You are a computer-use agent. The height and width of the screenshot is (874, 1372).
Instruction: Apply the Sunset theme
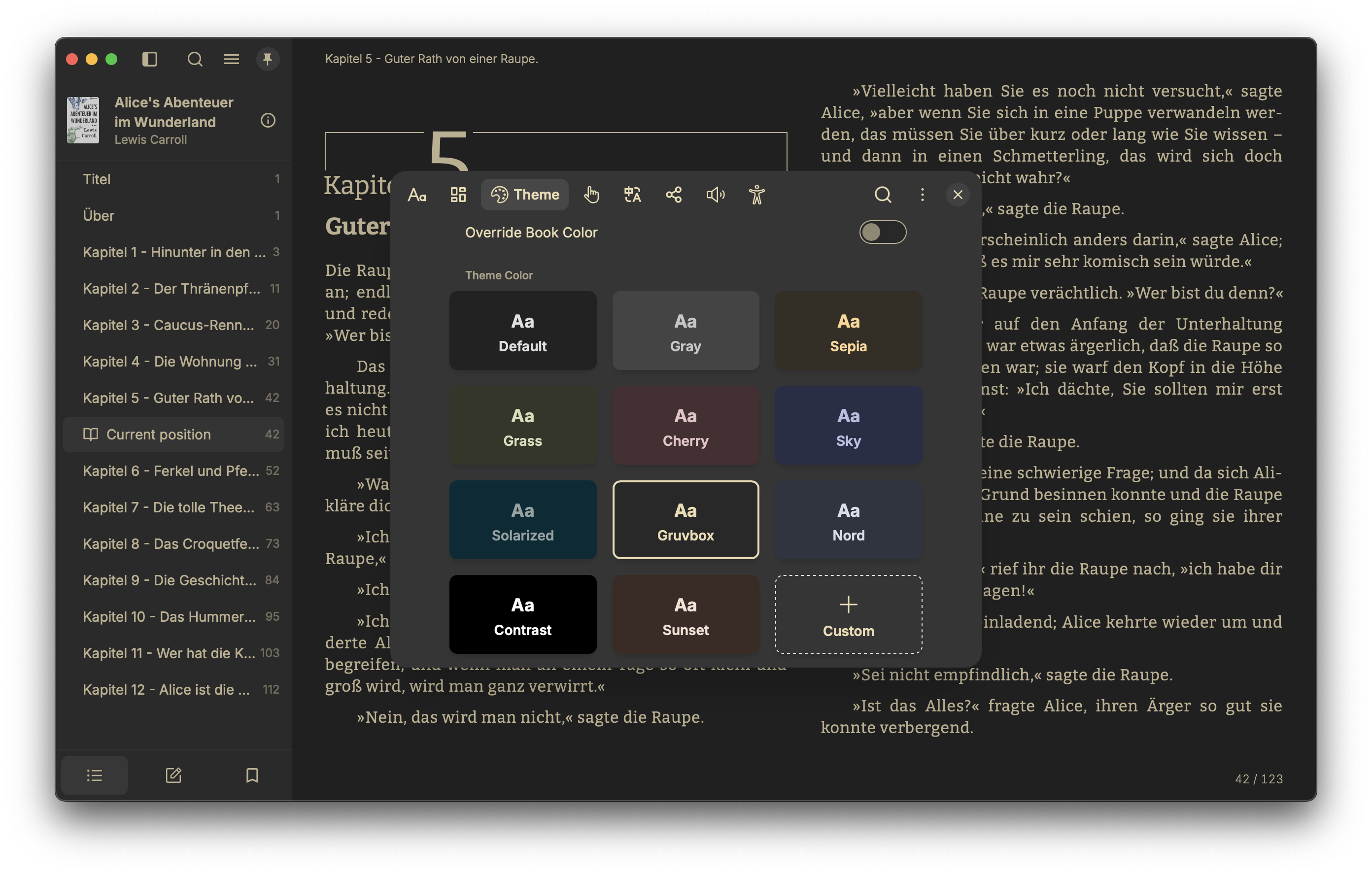[686, 615]
